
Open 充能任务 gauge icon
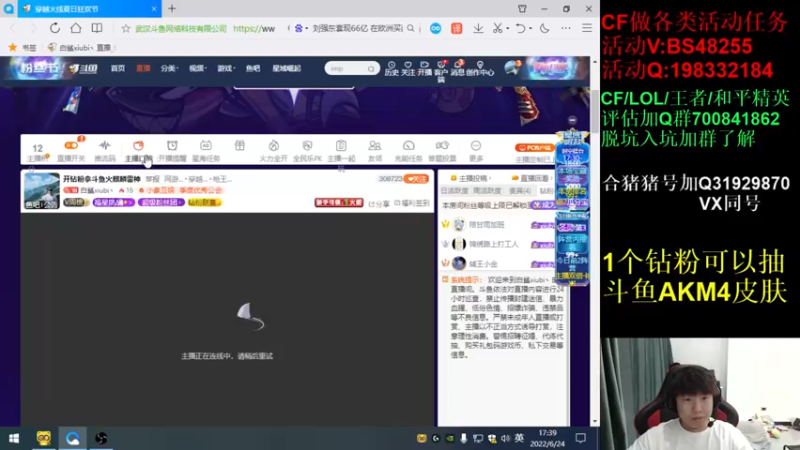coord(408,151)
